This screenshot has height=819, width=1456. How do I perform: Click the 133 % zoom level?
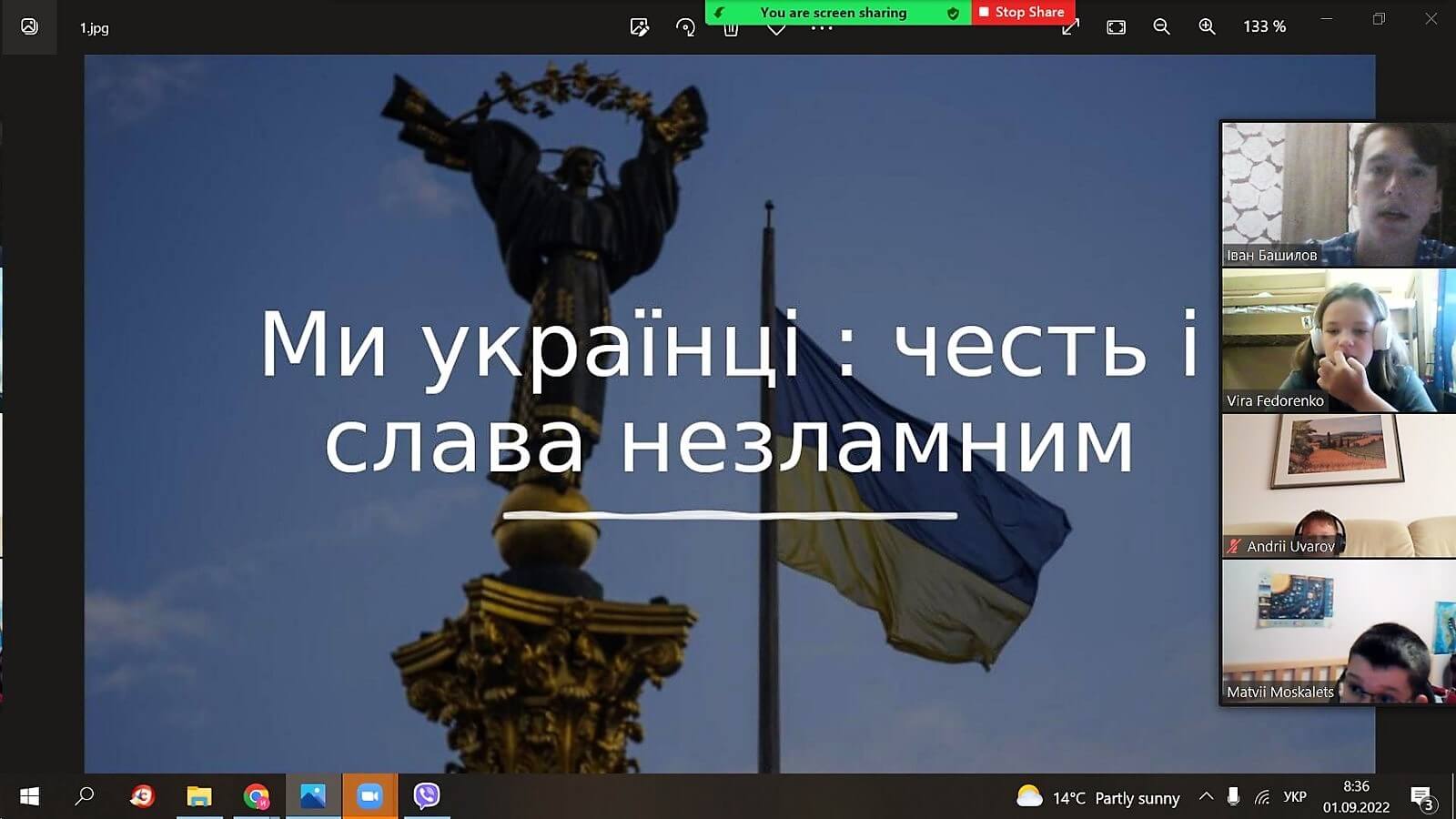click(1264, 27)
